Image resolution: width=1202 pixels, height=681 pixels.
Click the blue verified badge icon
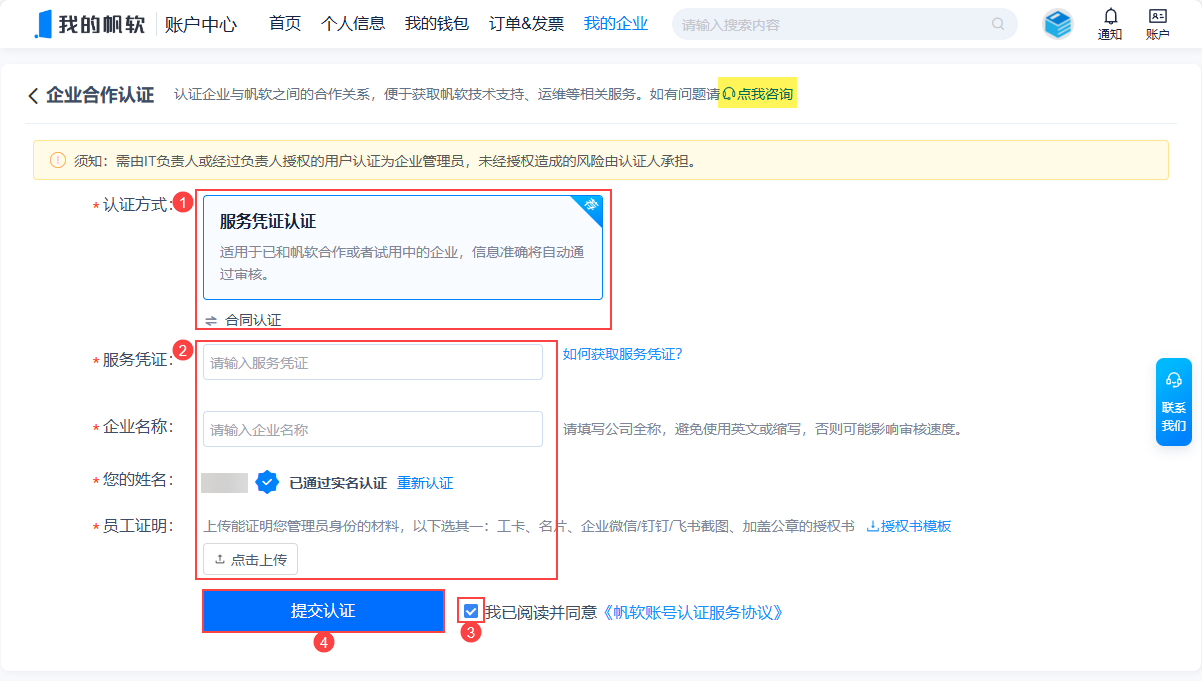click(267, 482)
